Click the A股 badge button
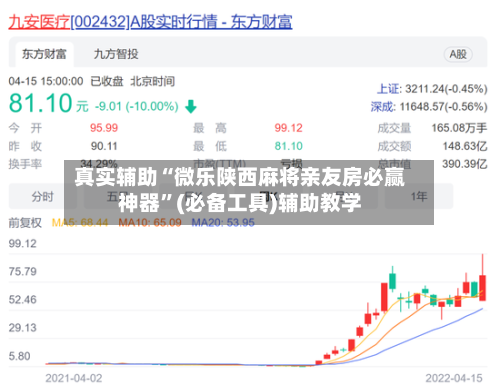The height and width of the screenshot is (385, 500). click(458, 54)
